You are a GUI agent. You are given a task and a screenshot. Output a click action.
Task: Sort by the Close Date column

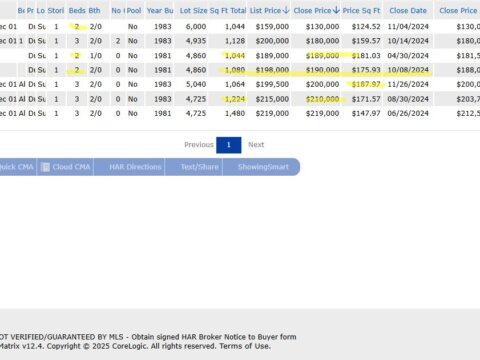tap(408, 11)
